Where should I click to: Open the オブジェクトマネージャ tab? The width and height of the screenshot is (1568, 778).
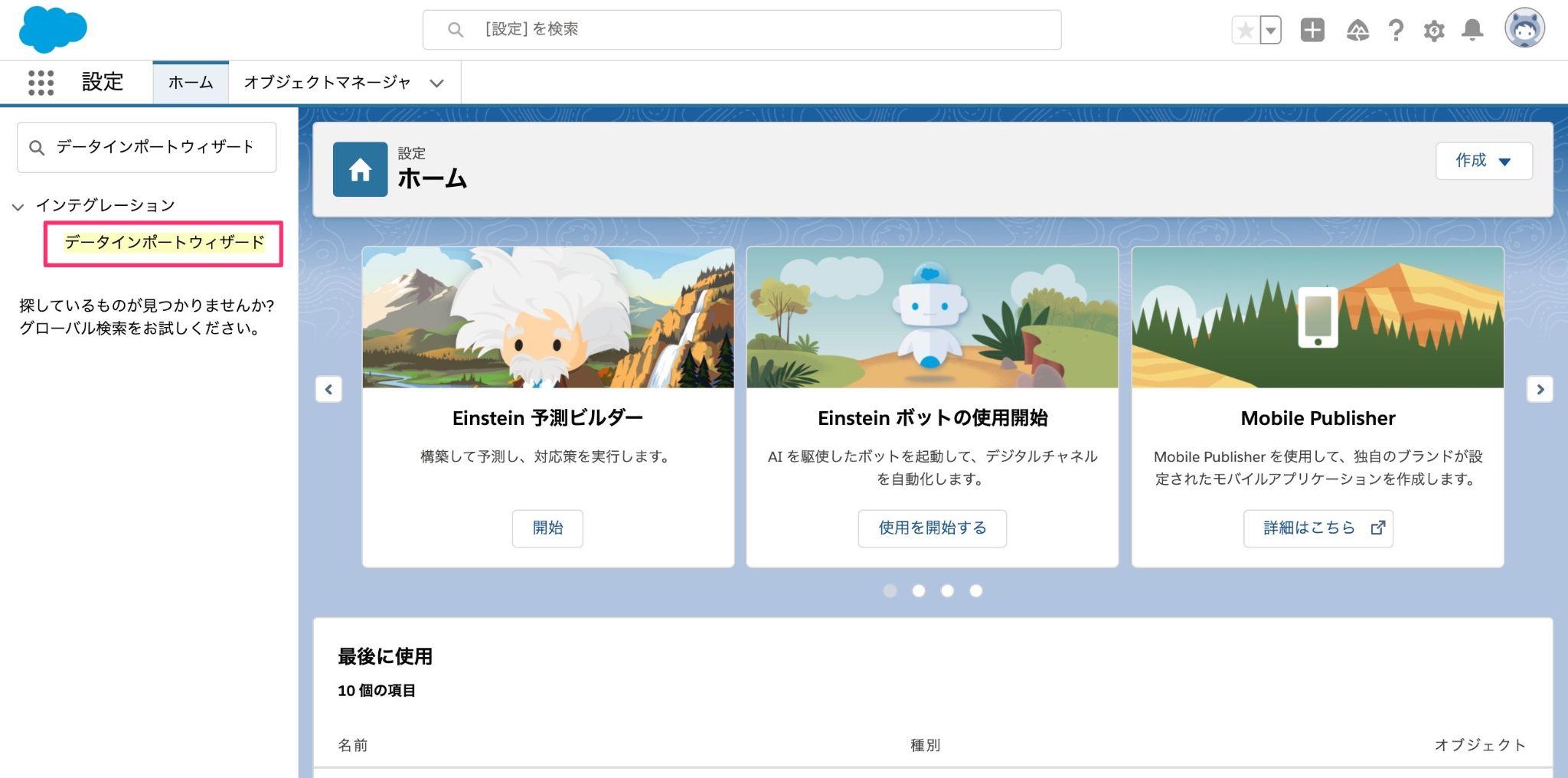(x=327, y=83)
